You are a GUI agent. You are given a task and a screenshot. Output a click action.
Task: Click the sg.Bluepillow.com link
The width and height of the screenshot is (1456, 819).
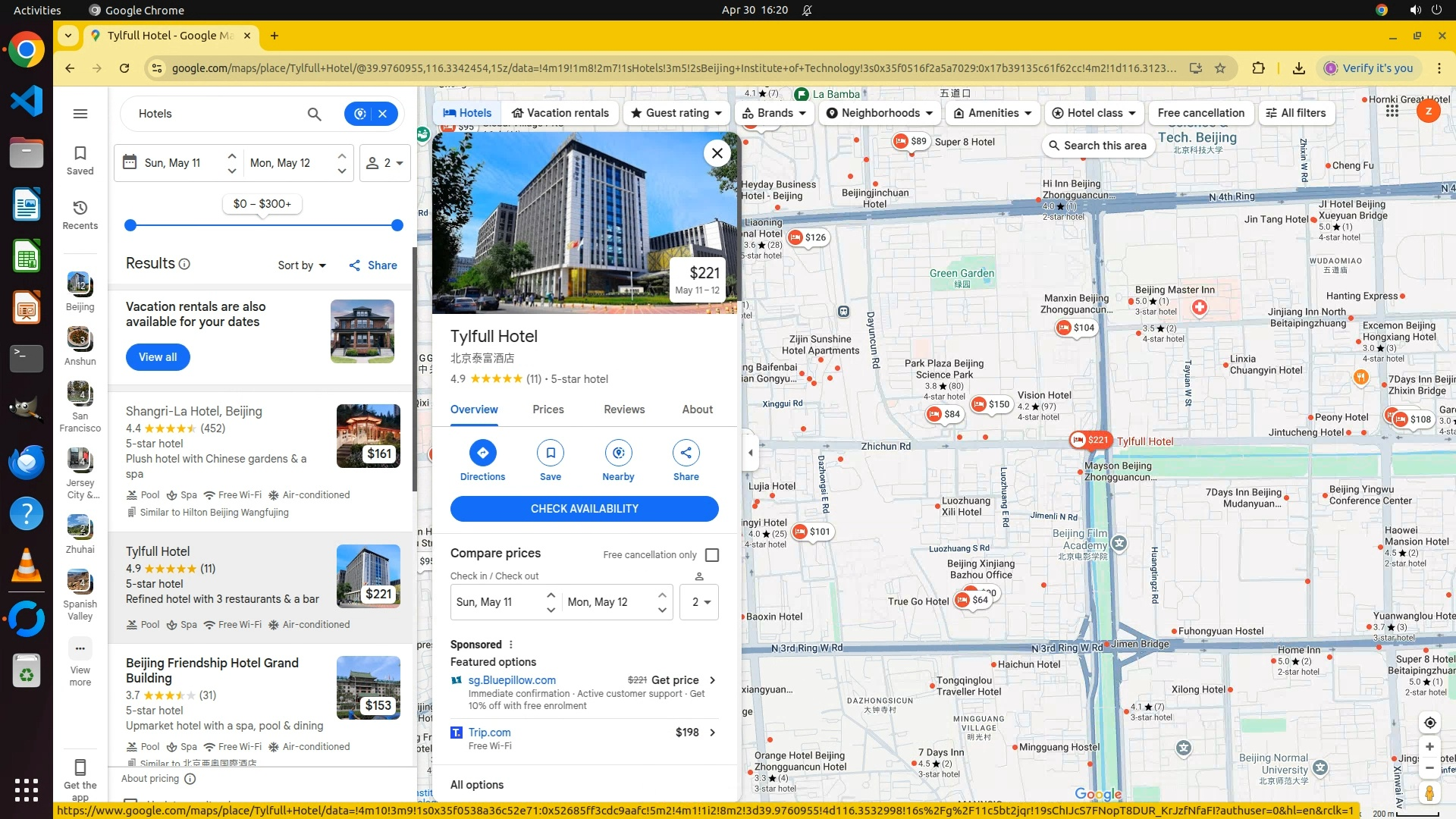(512, 680)
